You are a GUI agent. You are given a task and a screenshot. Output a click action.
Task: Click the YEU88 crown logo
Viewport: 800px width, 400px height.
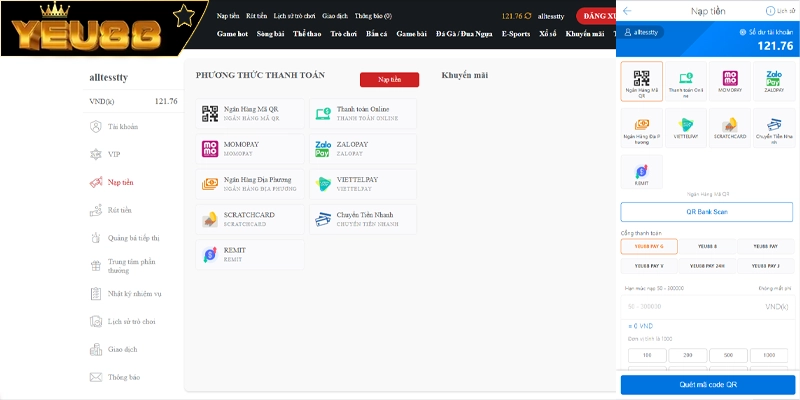point(87,29)
